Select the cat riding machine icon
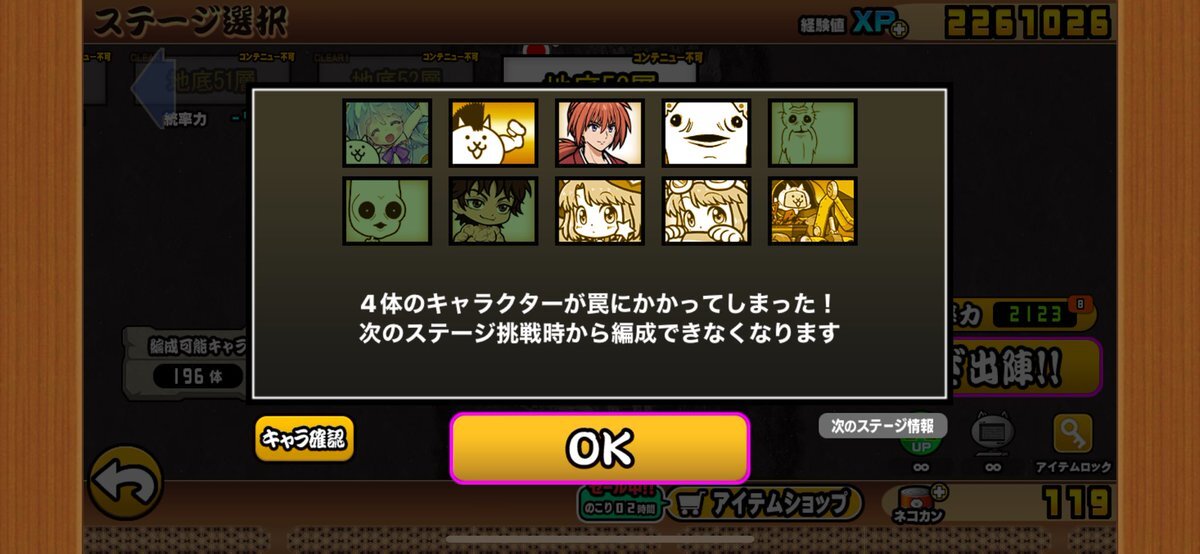1200x554 pixels. 812,211
